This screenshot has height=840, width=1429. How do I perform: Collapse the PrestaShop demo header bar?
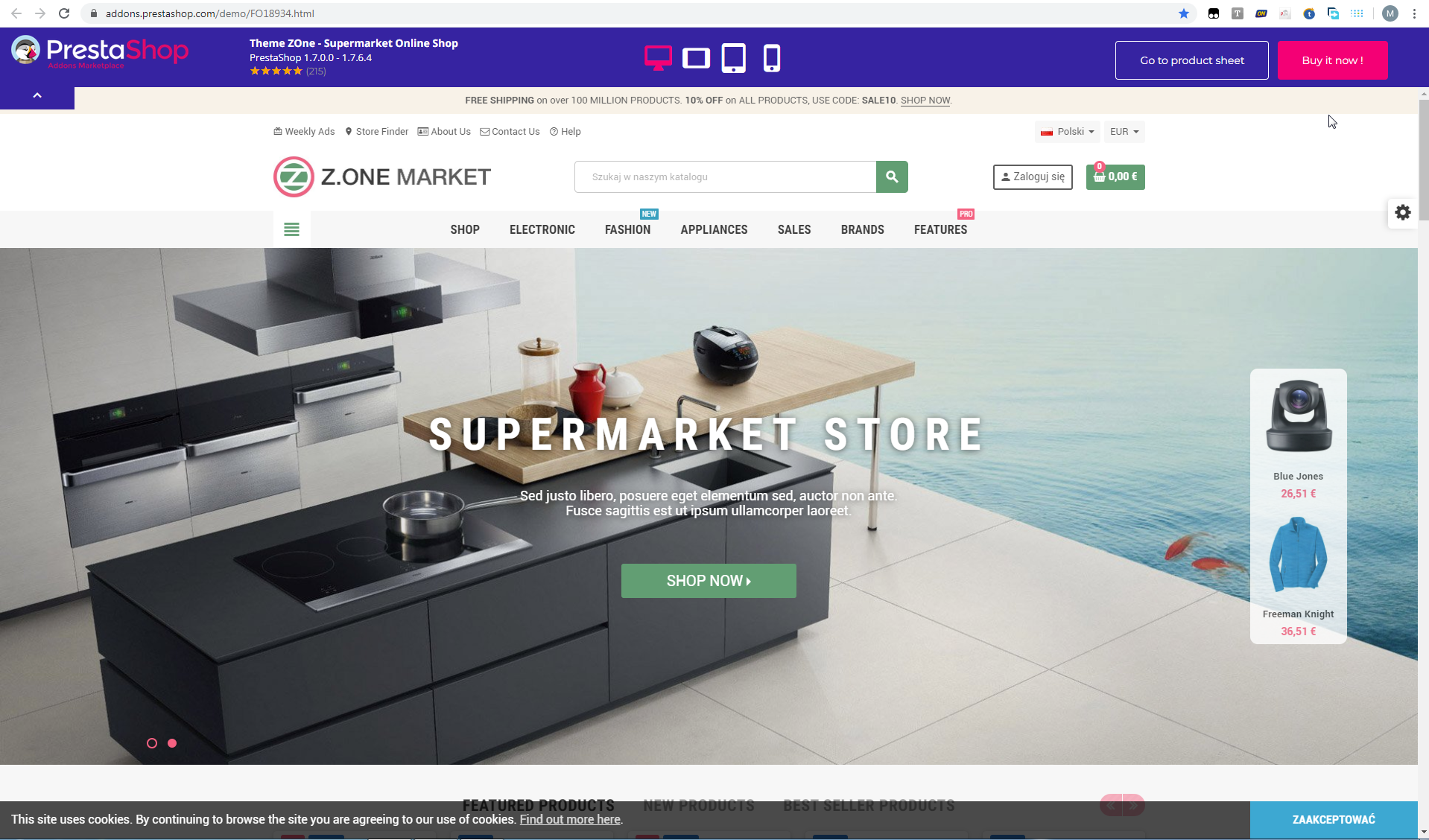point(37,96)
